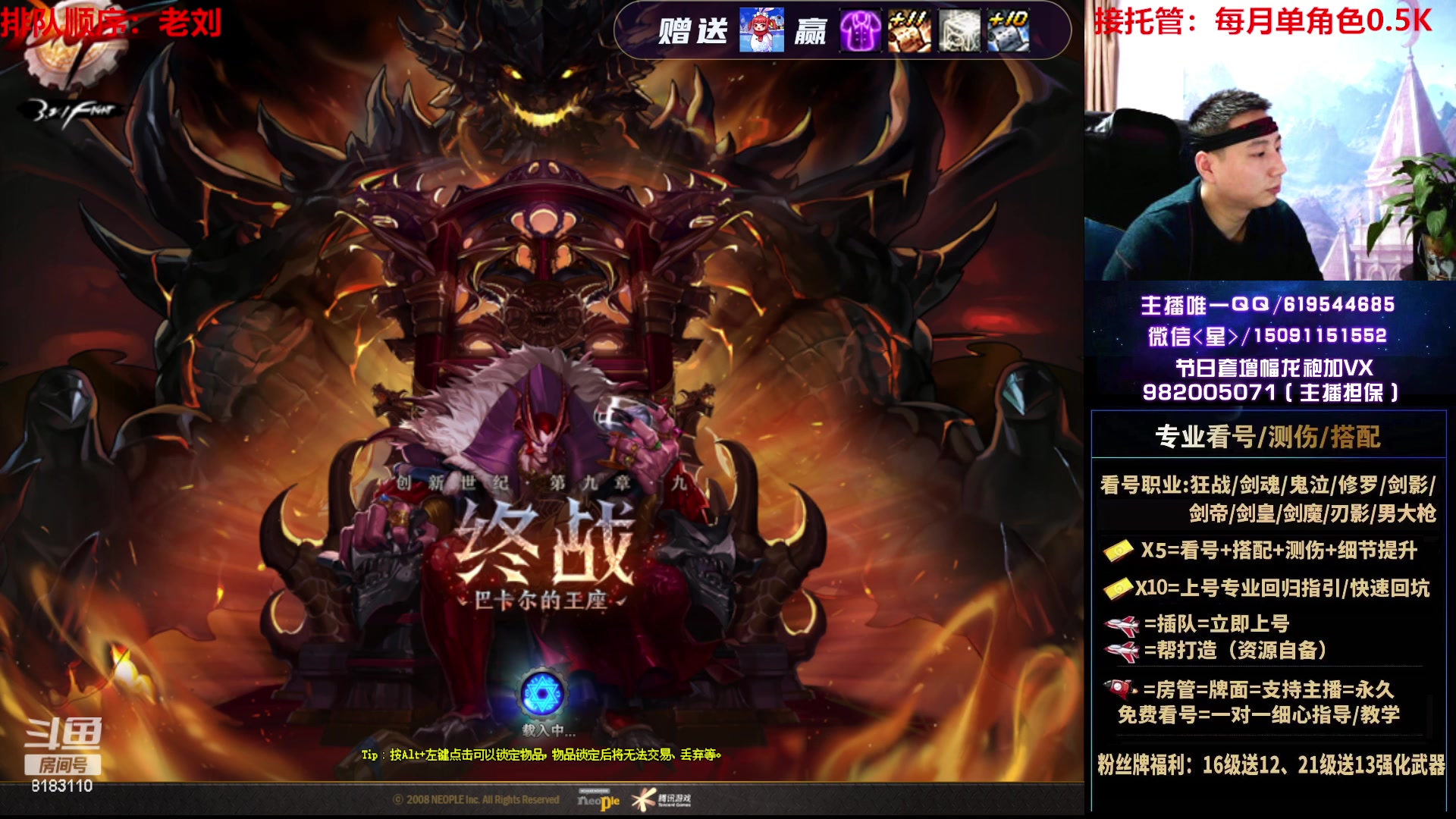The height and width of the screenshot is (819, 1456).
Task: Click the =房管=牌面=支持主播=永久 text
Action: coord(1269,689)
